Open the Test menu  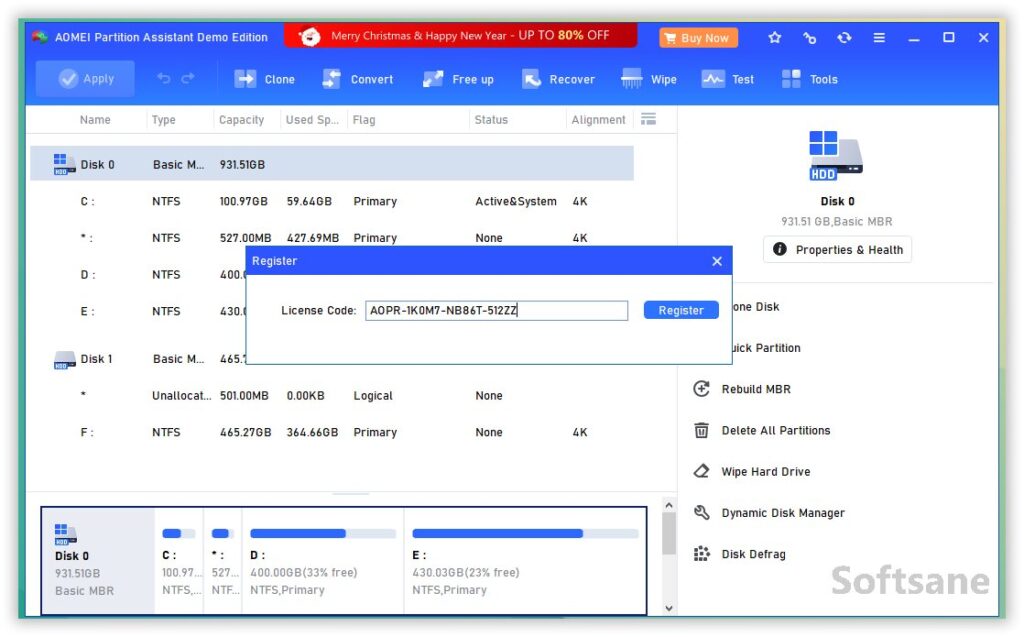coord(728,79)
